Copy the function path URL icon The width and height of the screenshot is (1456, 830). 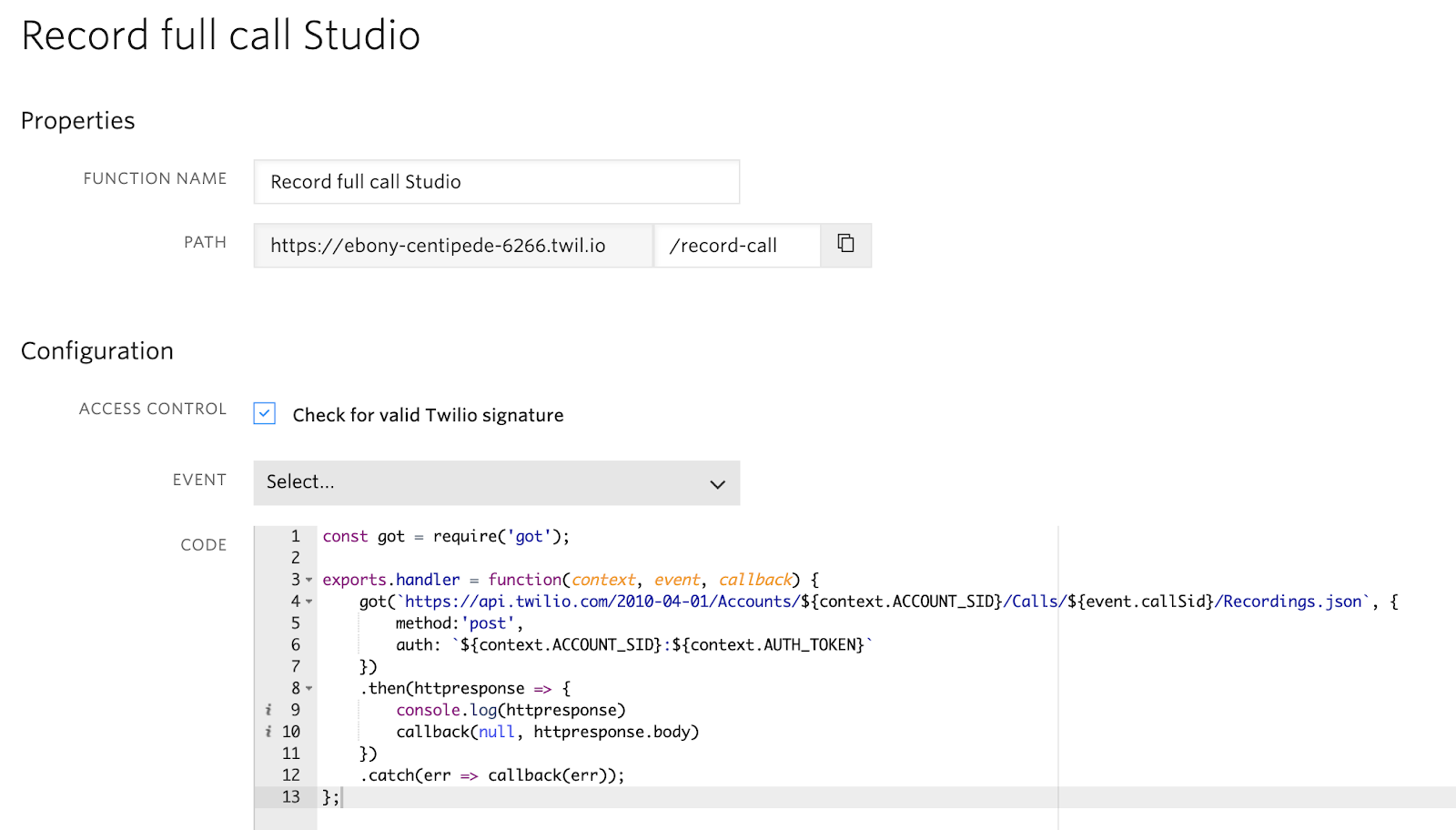click(x=845, y=244)
